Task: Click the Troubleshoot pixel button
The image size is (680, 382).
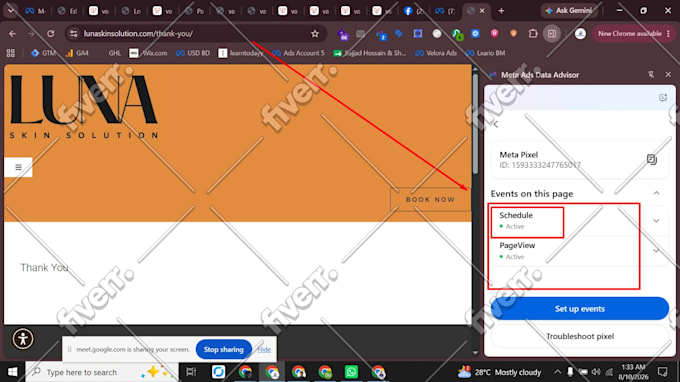Action: click(579, 336)
